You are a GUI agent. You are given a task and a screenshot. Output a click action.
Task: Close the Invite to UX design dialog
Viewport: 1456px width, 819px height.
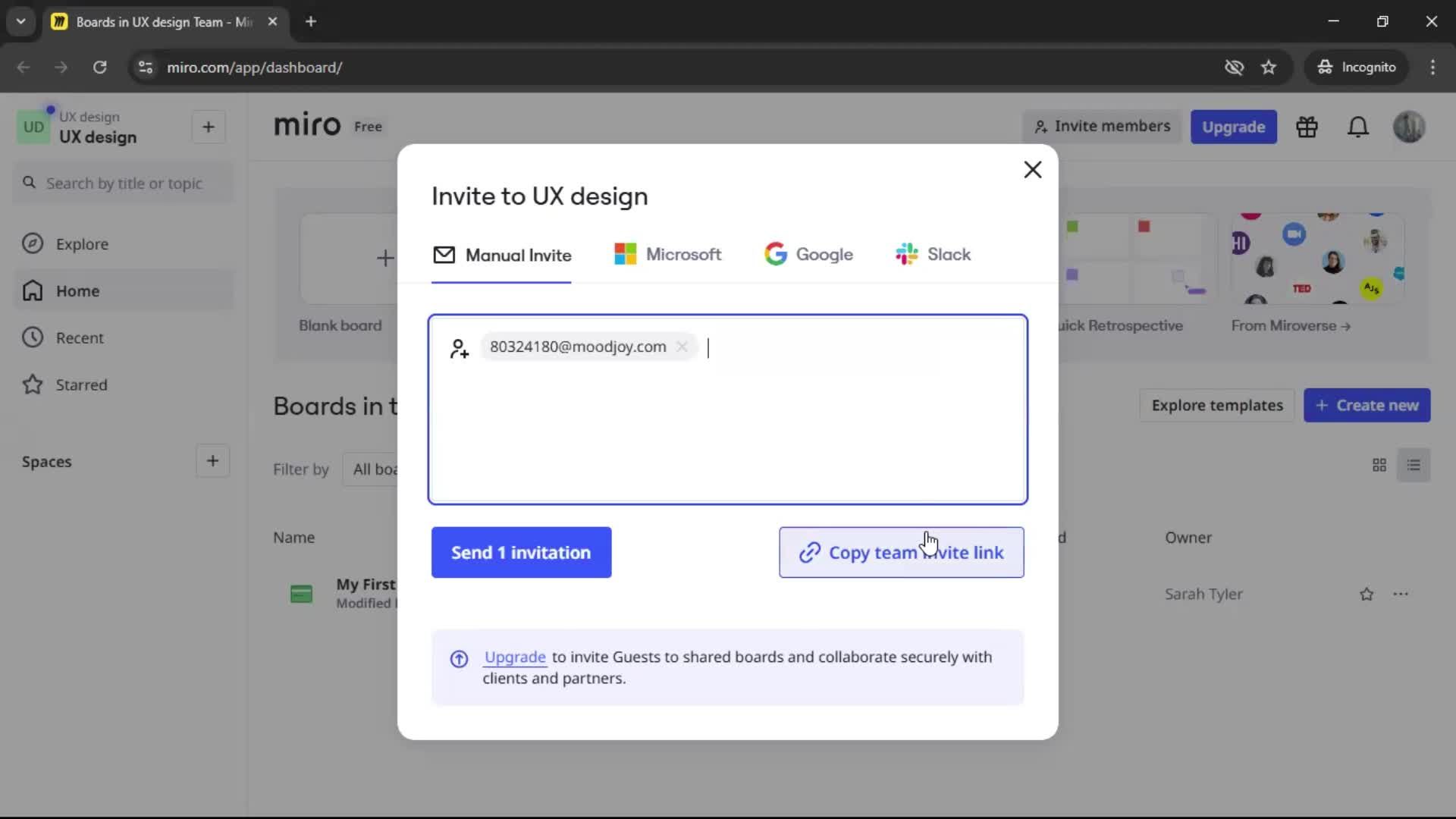coord(1032,170)
